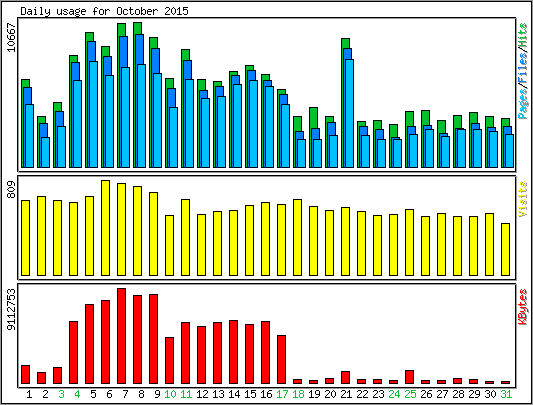Select the red KBytes bar for day 17
The width and height of the screenshot is (533, 405).
pyautogui.click(x=281, y=359)
